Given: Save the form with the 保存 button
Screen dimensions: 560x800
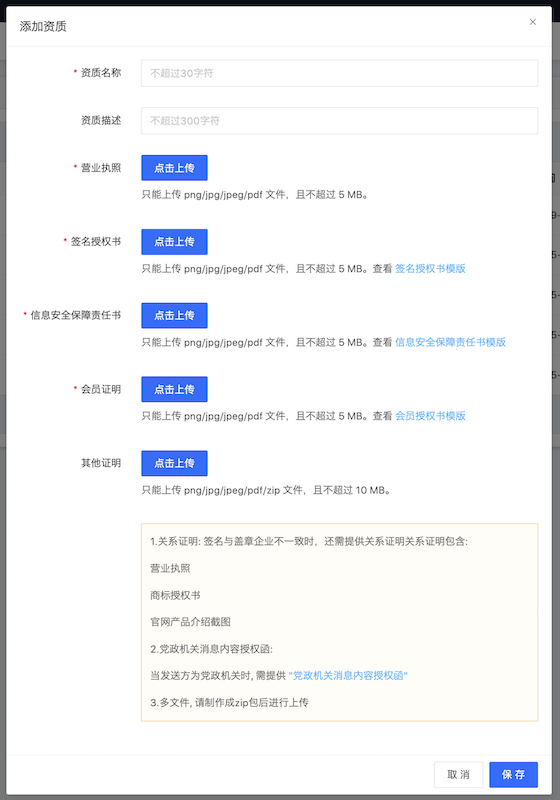Looking at the screenshot, I should (x=514, y=774).
